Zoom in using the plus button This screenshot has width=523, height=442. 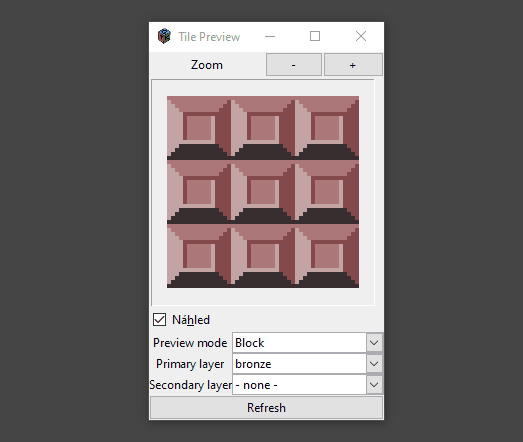[353, 65]
